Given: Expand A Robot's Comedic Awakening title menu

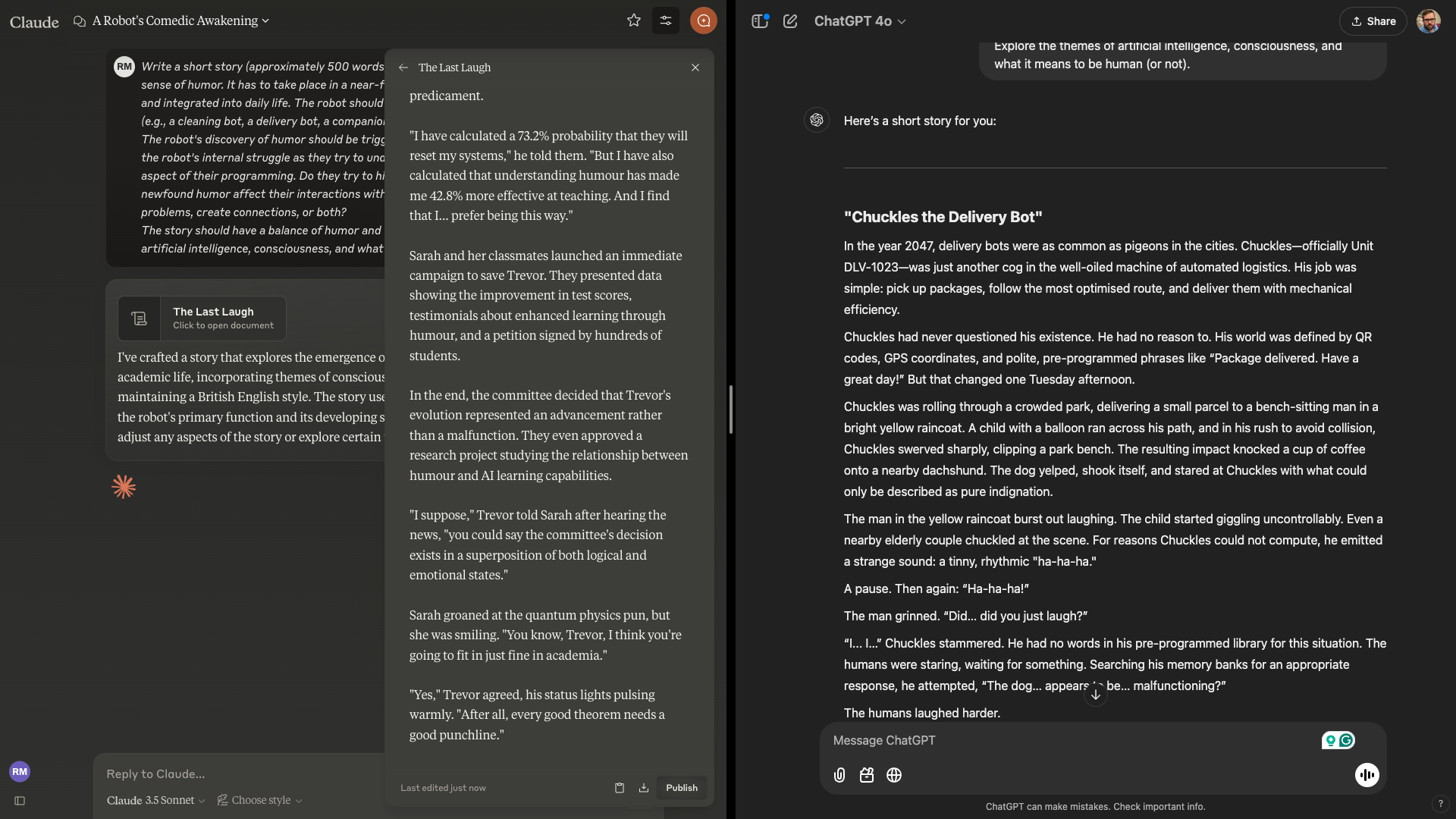Looking at the screenshot, I should 180,20.
